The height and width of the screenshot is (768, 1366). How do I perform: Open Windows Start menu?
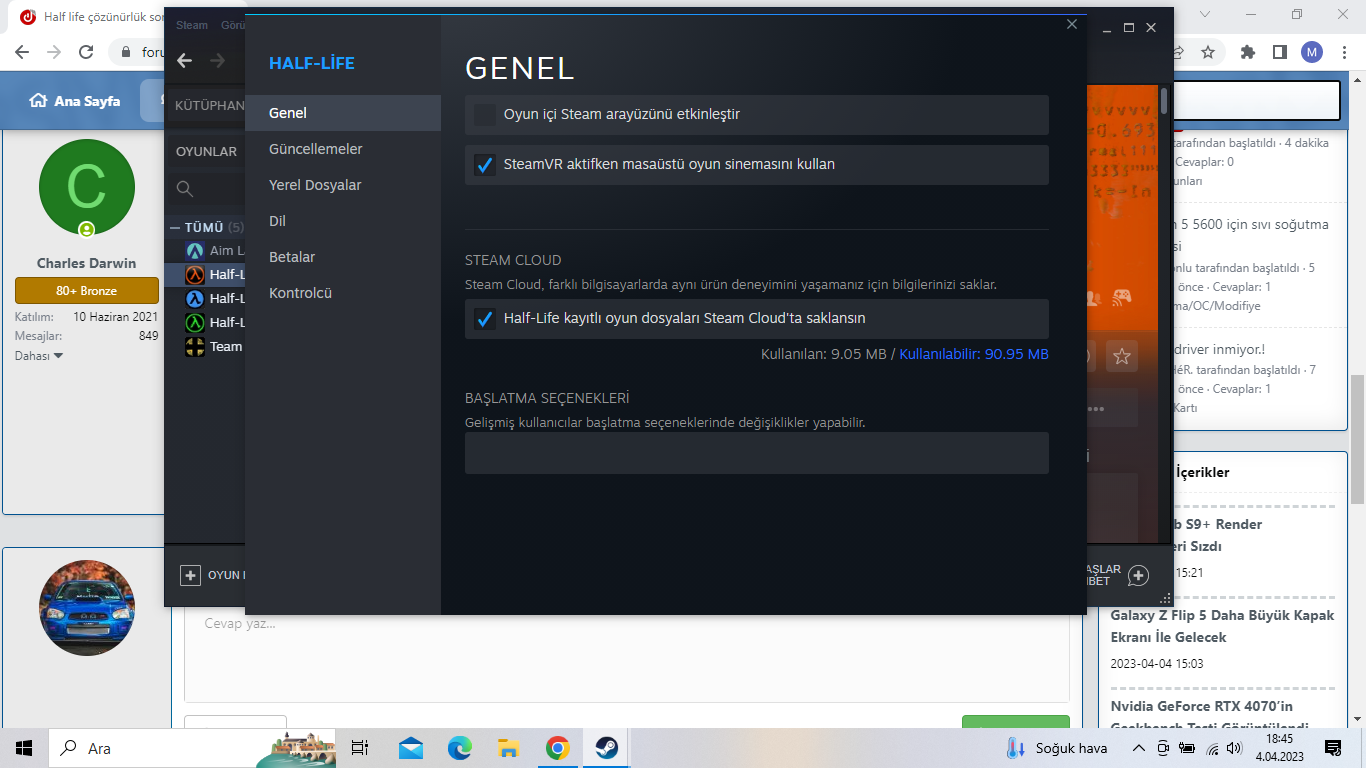(24, 748)
